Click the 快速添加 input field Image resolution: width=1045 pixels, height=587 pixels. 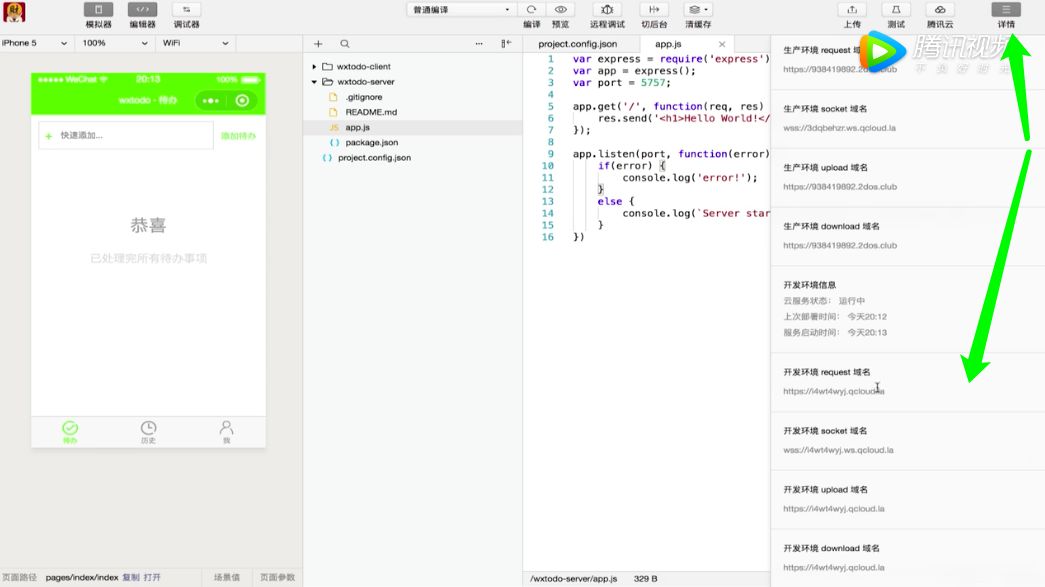[x=130, y=136]
